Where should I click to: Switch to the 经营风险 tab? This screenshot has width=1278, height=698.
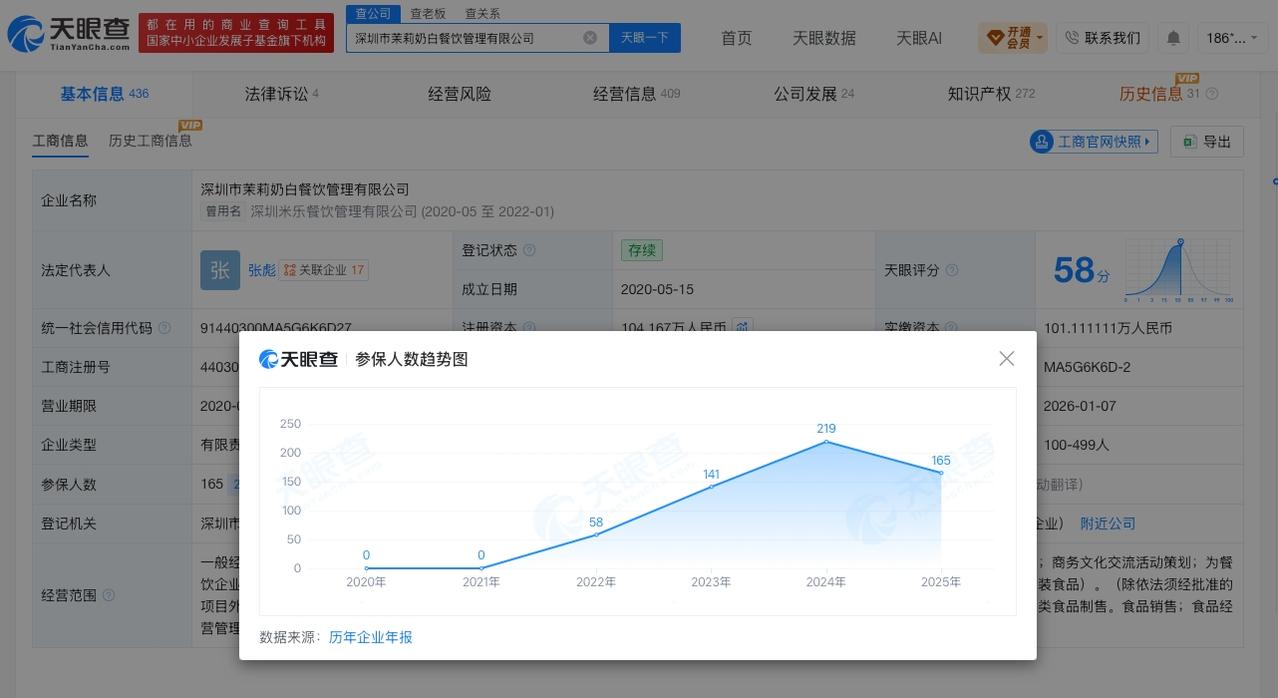coord(459,94)
